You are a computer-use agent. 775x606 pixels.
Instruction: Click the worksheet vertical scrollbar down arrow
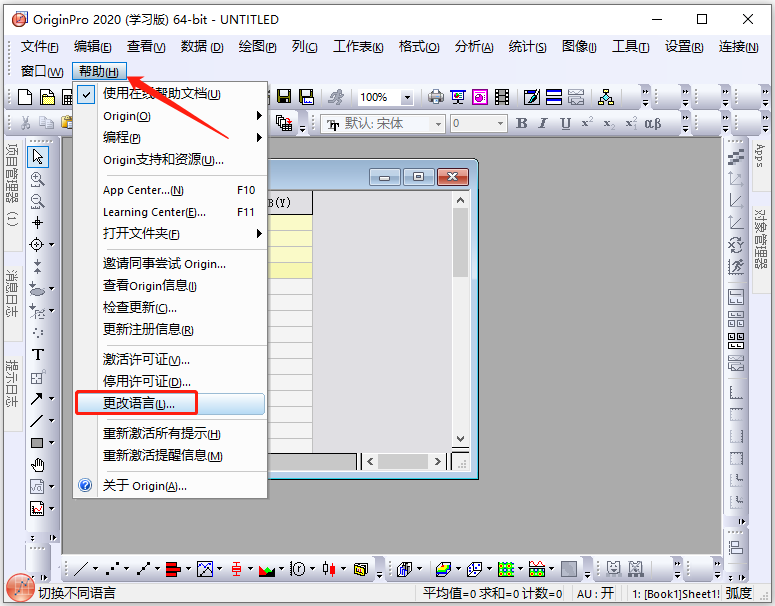click(x=460, y=438)
